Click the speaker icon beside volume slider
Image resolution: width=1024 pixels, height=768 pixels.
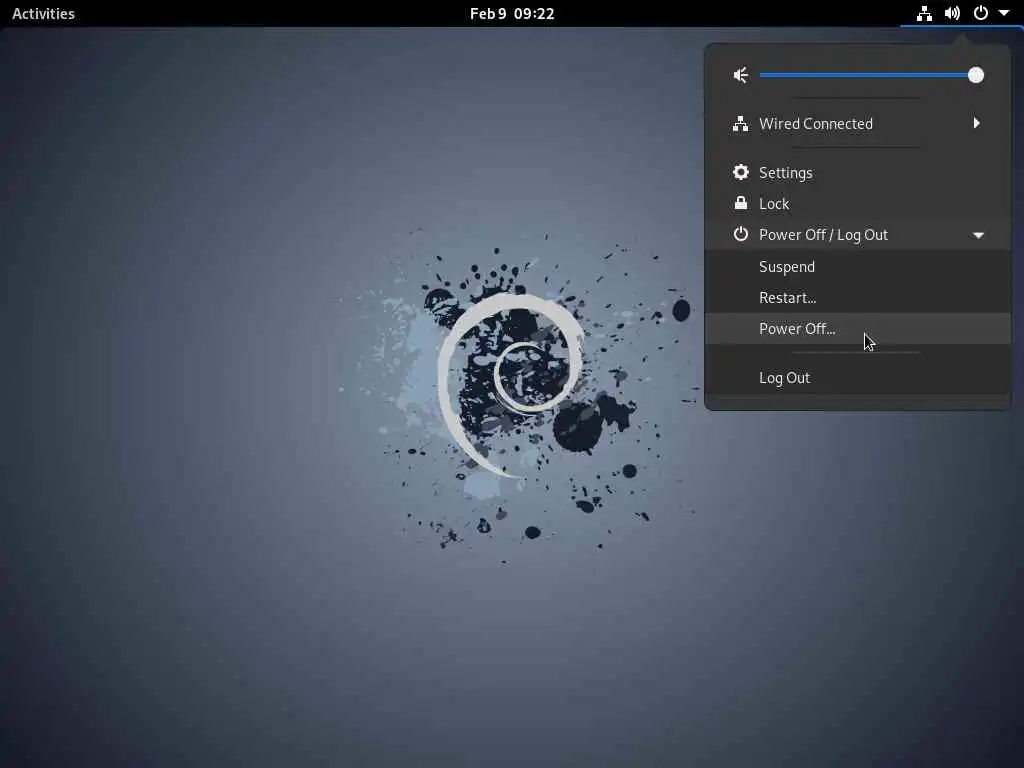click(741, 75)
